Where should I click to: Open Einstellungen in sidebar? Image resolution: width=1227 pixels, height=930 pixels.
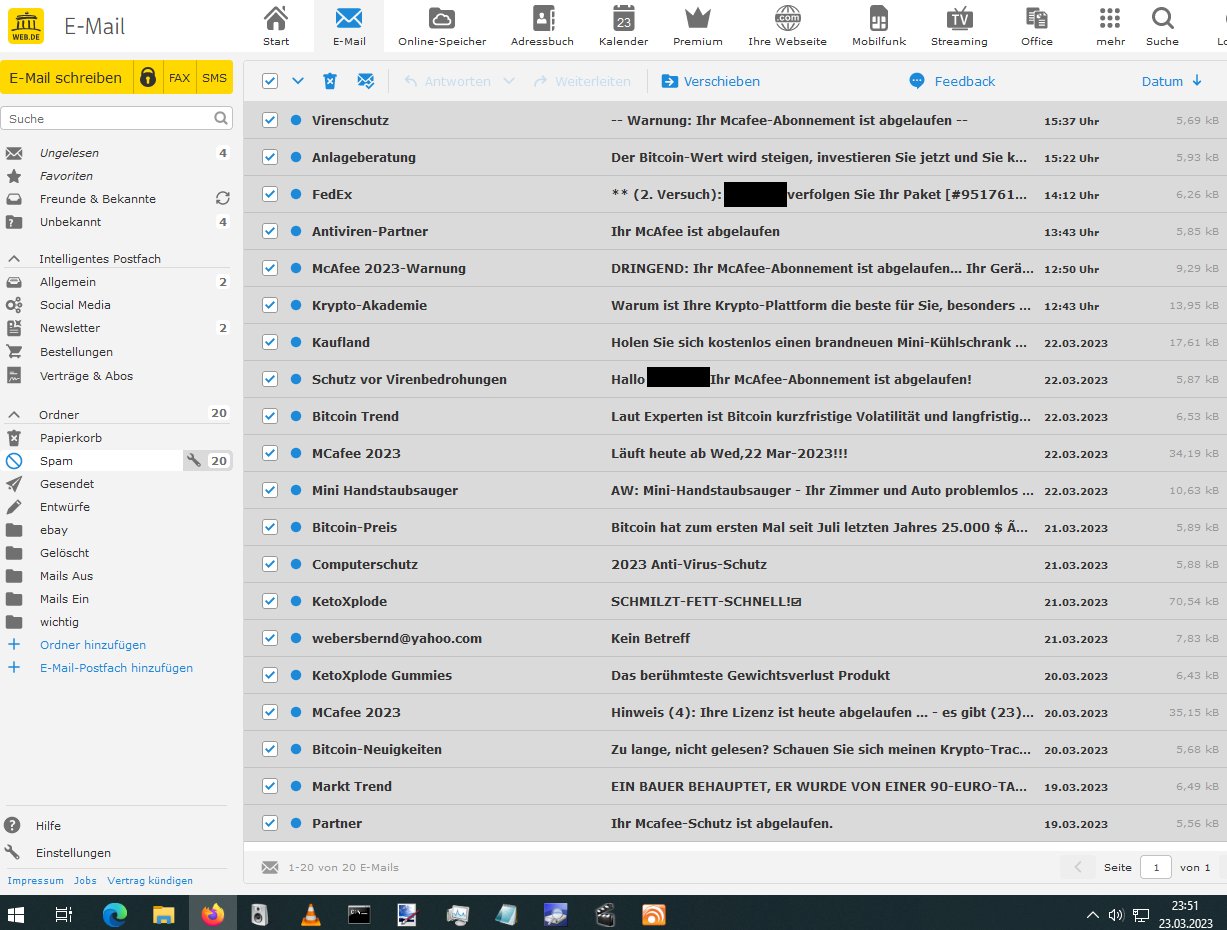[x=73, y=853]
